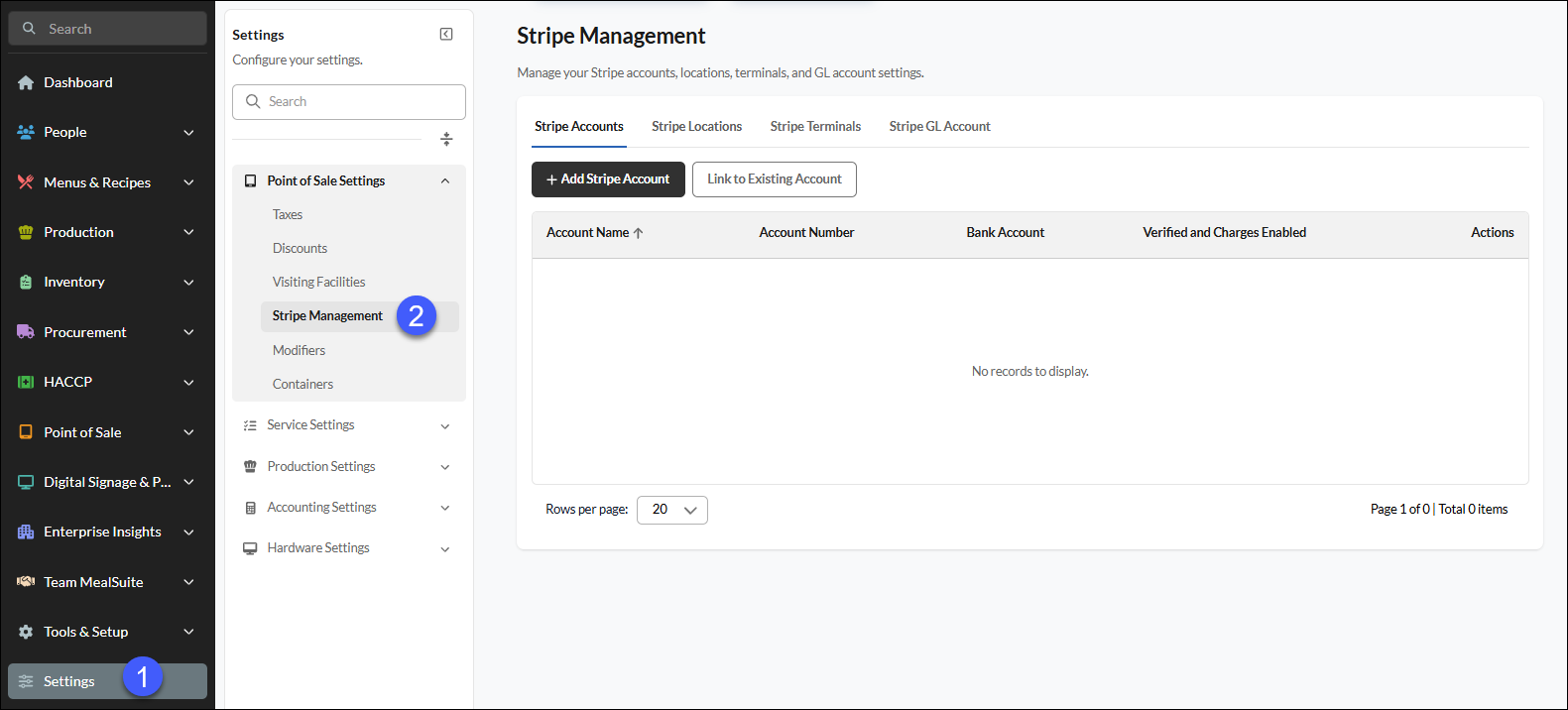Click the Team MealSuite handshake icon
Viewport: 1568px width, 710px height.
(26, 582)
